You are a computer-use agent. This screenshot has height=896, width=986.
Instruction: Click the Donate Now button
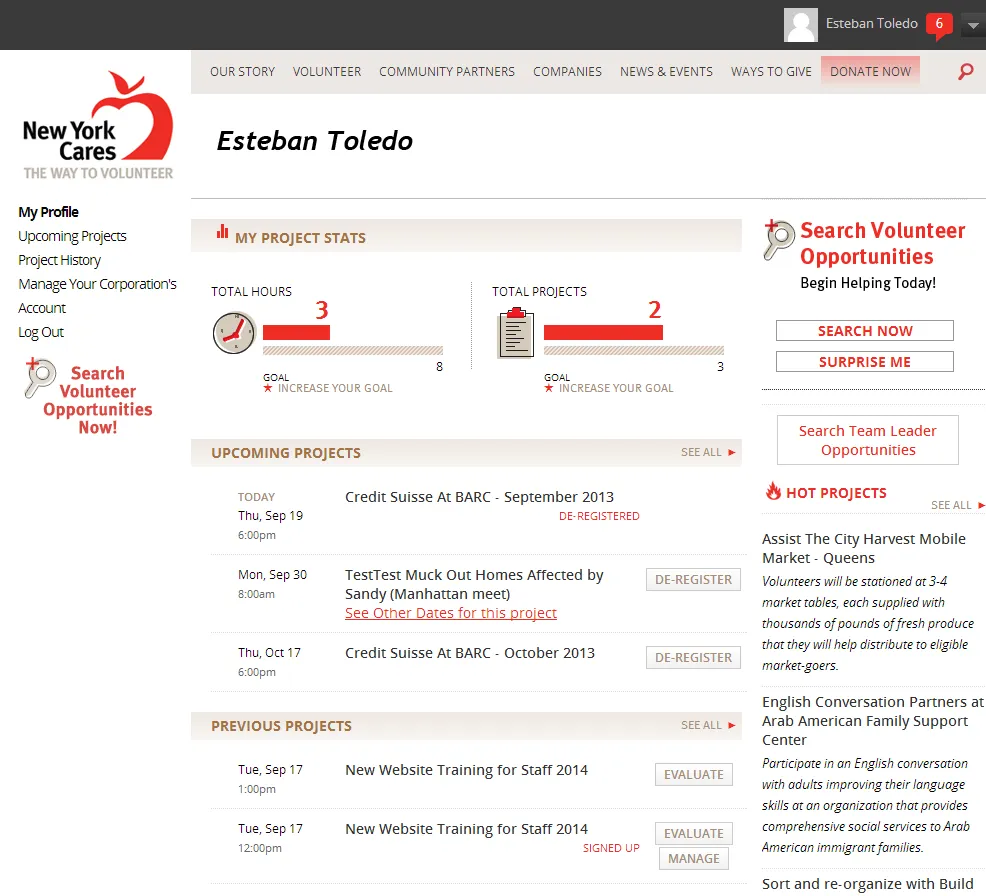tap(870, 71)
